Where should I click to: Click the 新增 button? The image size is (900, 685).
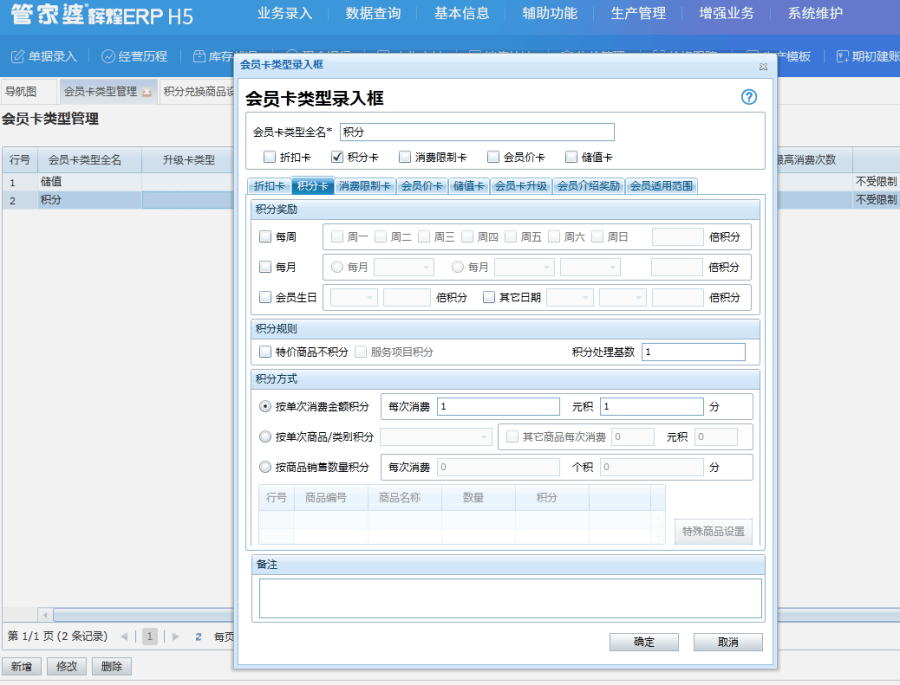[x=23, y=666]
